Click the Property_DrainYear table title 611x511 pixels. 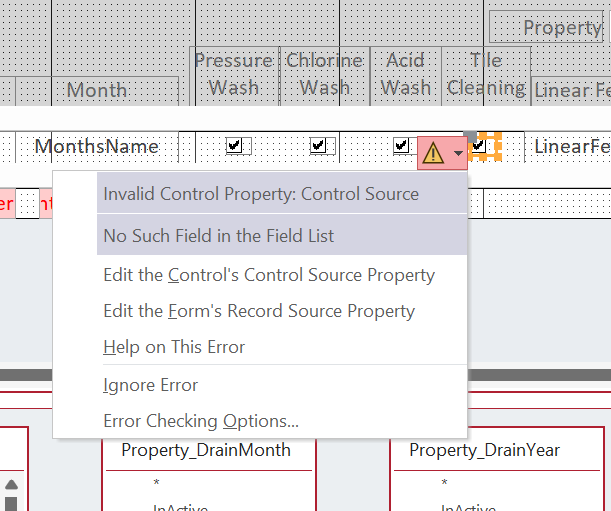click(484, 450)
